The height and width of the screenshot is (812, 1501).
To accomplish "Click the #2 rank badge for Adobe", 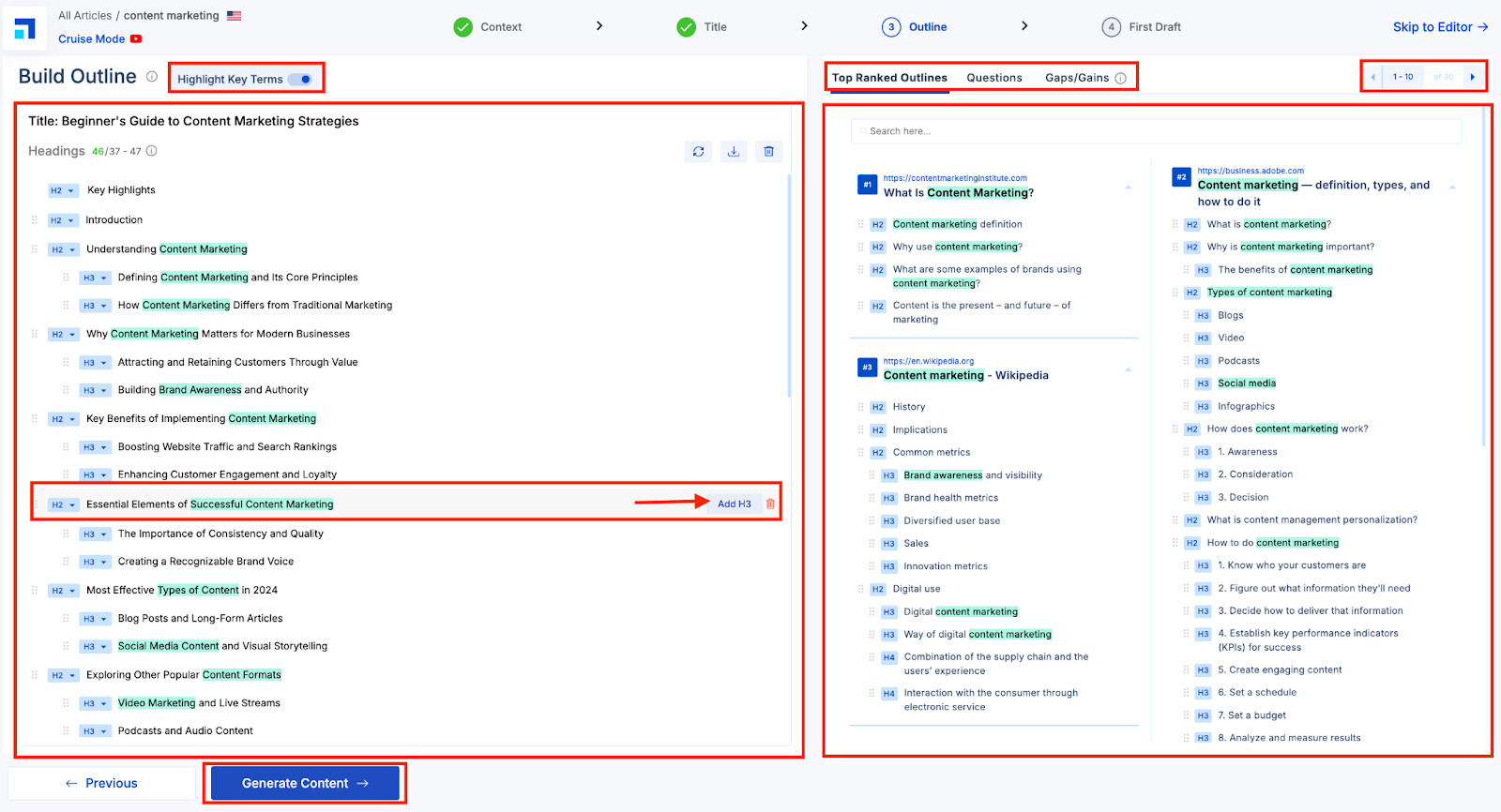I will pyautogui.click(x=1182, y=176).
